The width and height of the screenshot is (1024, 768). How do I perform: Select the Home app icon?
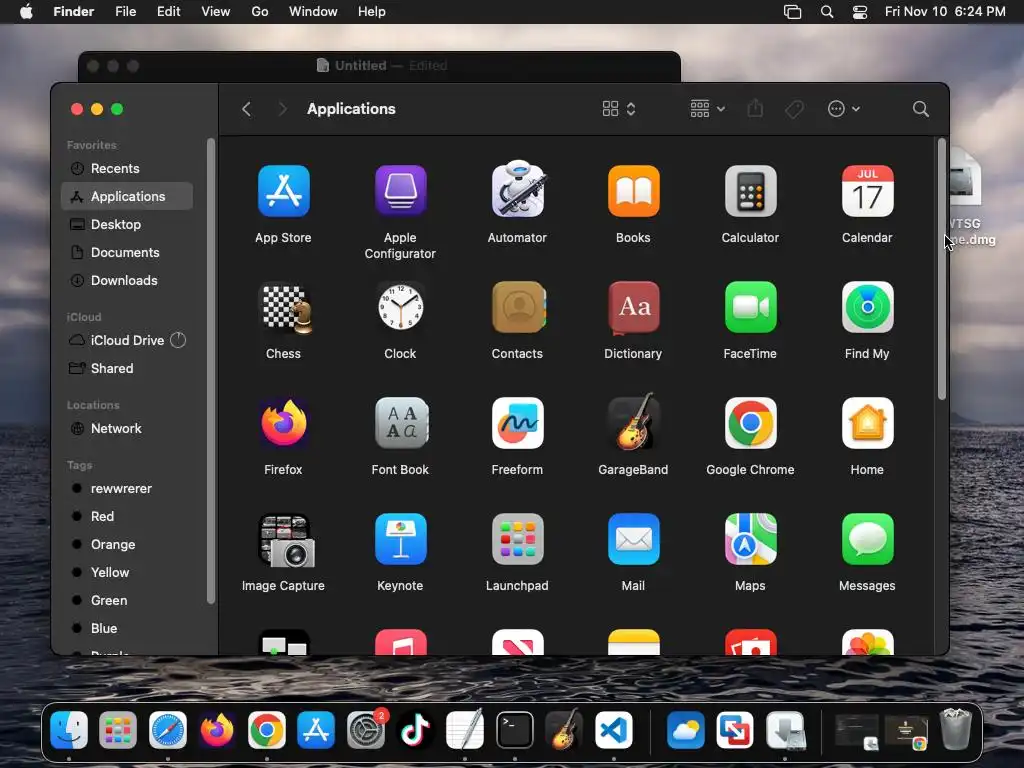coord(867,423)
